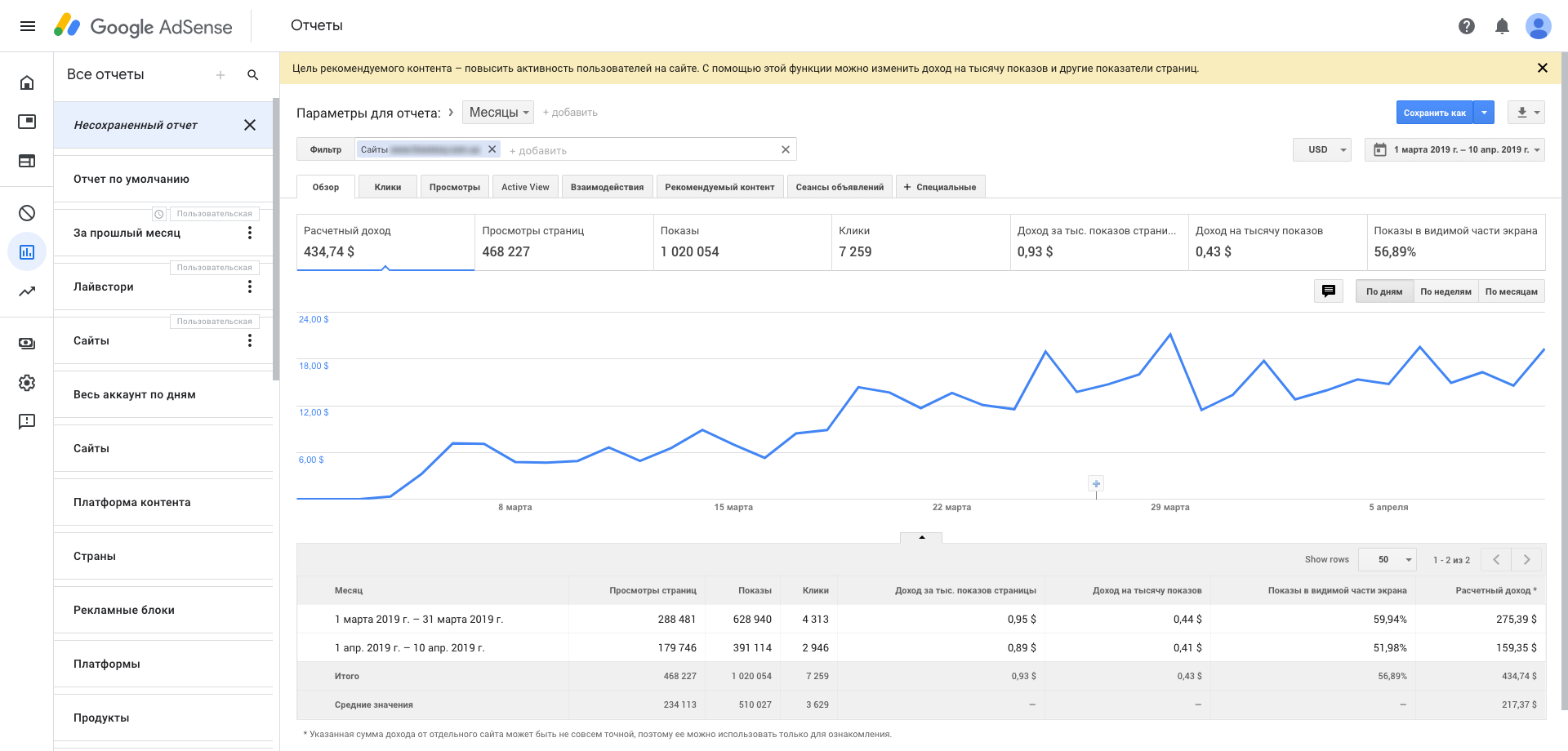Open Settings gear in left sidebar
The image size is (1568, 751).
27,383
